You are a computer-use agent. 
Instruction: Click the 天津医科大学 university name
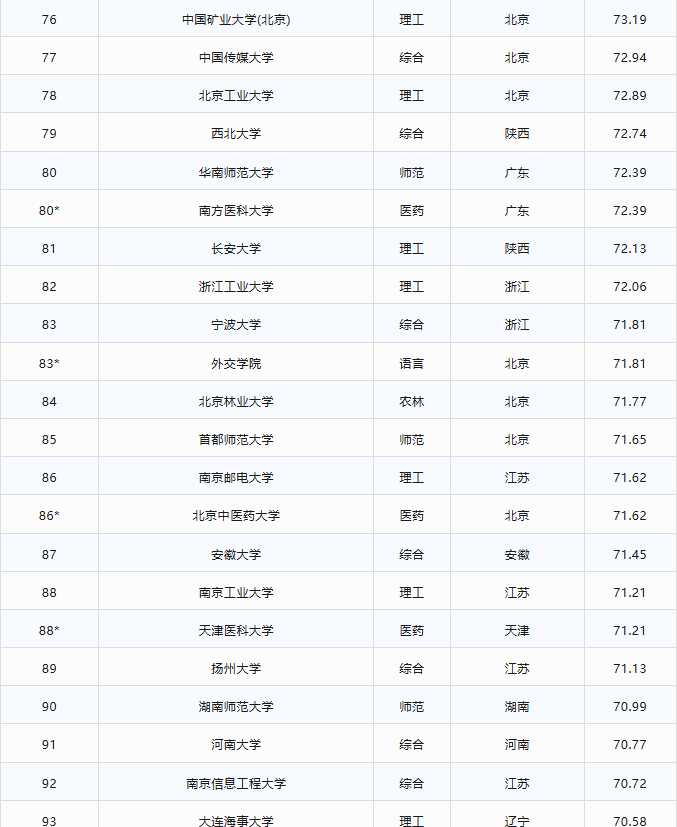tap(236, 630)
